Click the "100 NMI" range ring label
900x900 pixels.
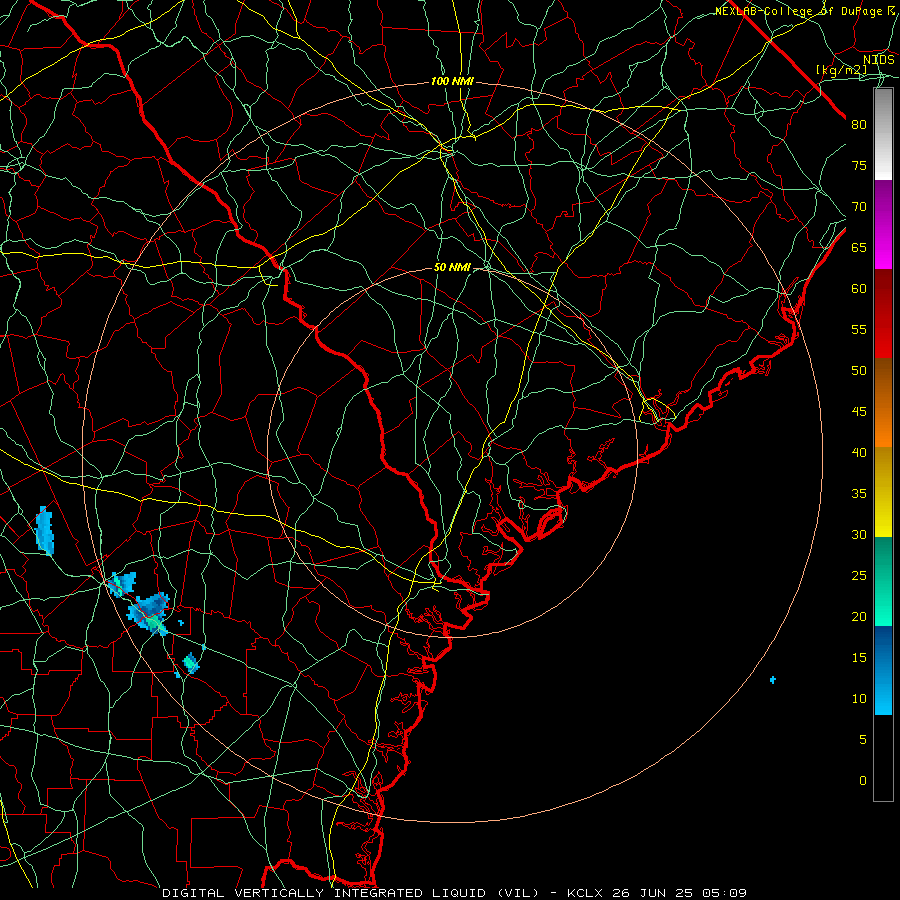(452, 82)
